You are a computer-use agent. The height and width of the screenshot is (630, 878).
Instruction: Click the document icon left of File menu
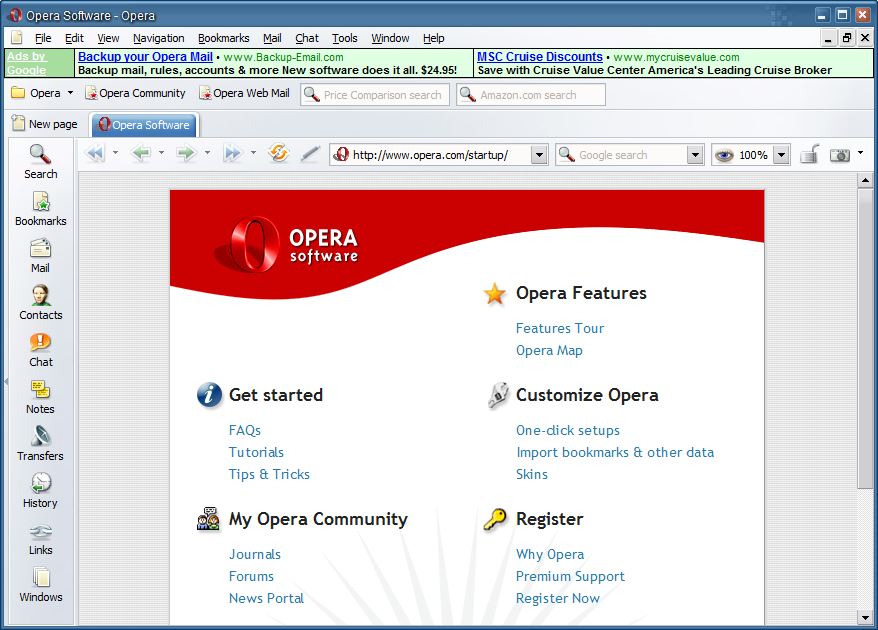click(x=17, y=38)
